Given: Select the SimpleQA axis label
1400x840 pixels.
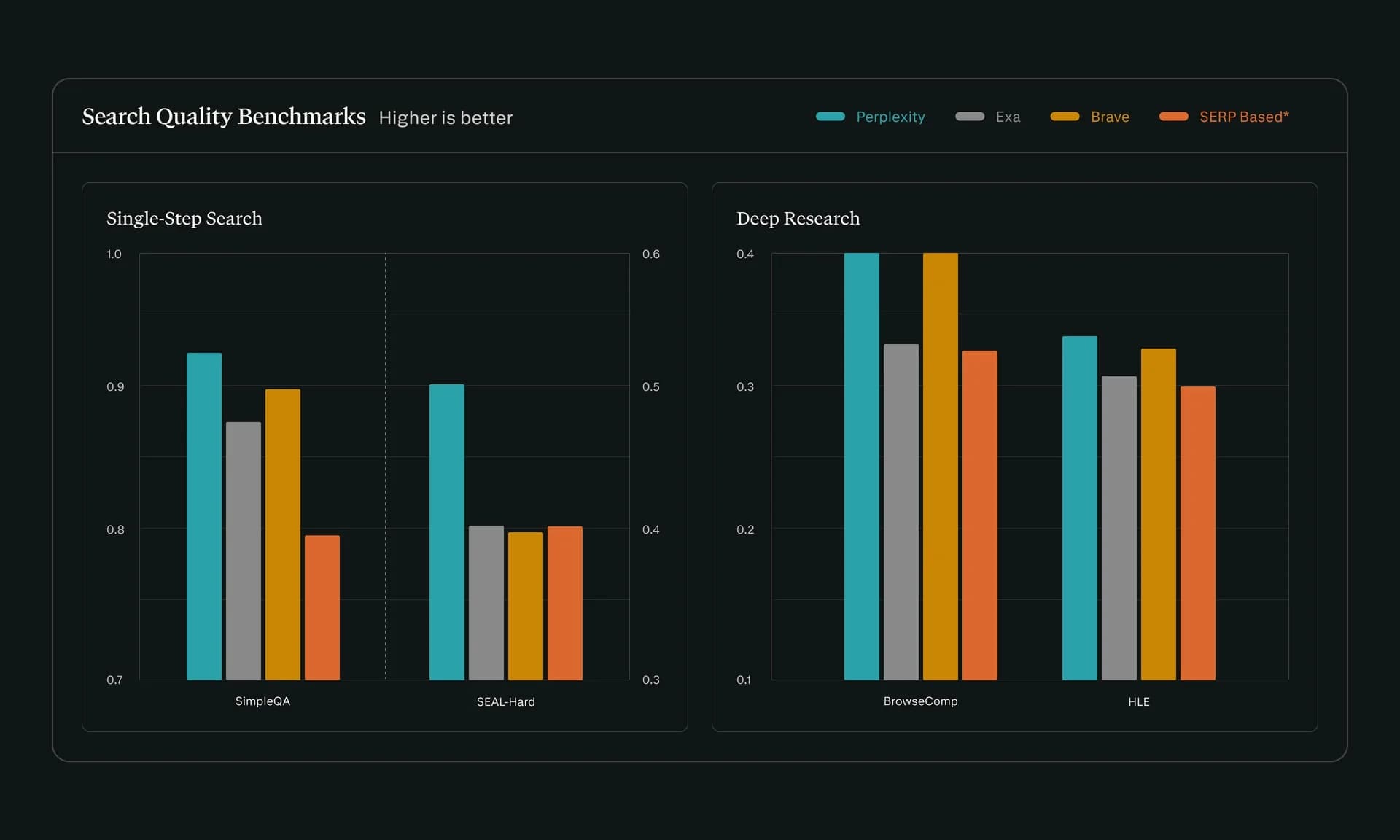Looking at the screenshot, I should click(262, 701).
